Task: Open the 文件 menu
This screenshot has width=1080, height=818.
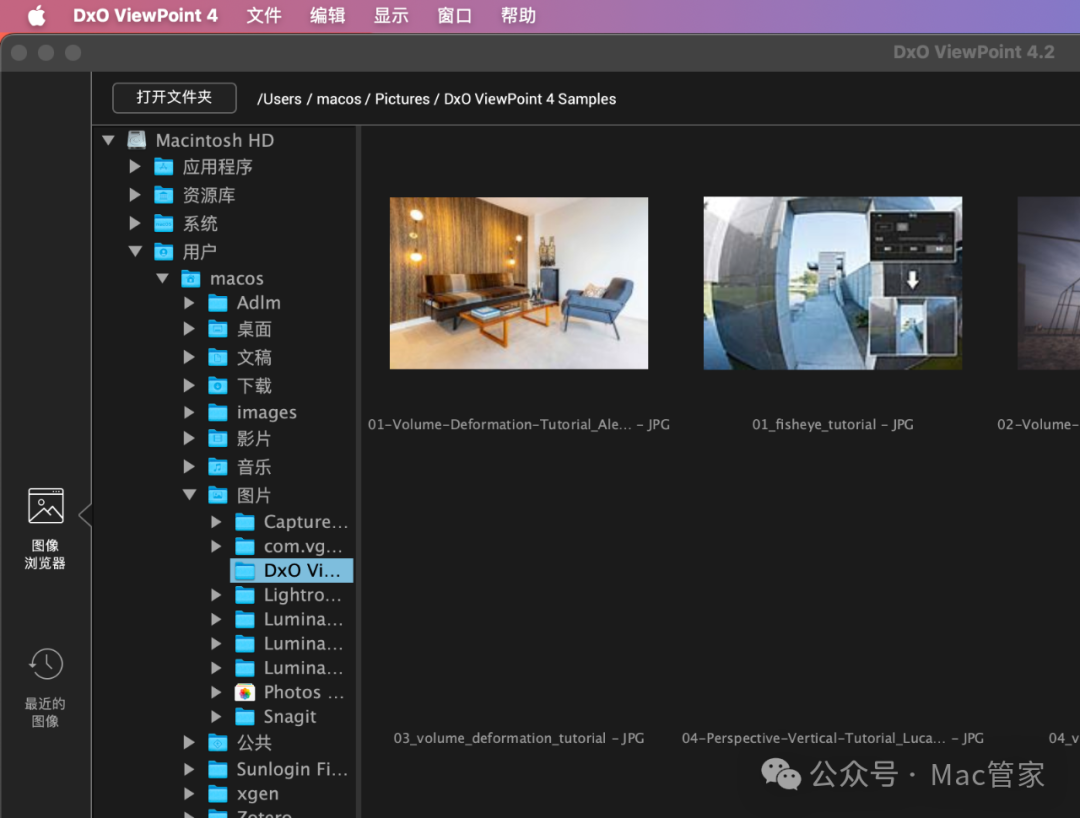Action: [x=264, y=16]
